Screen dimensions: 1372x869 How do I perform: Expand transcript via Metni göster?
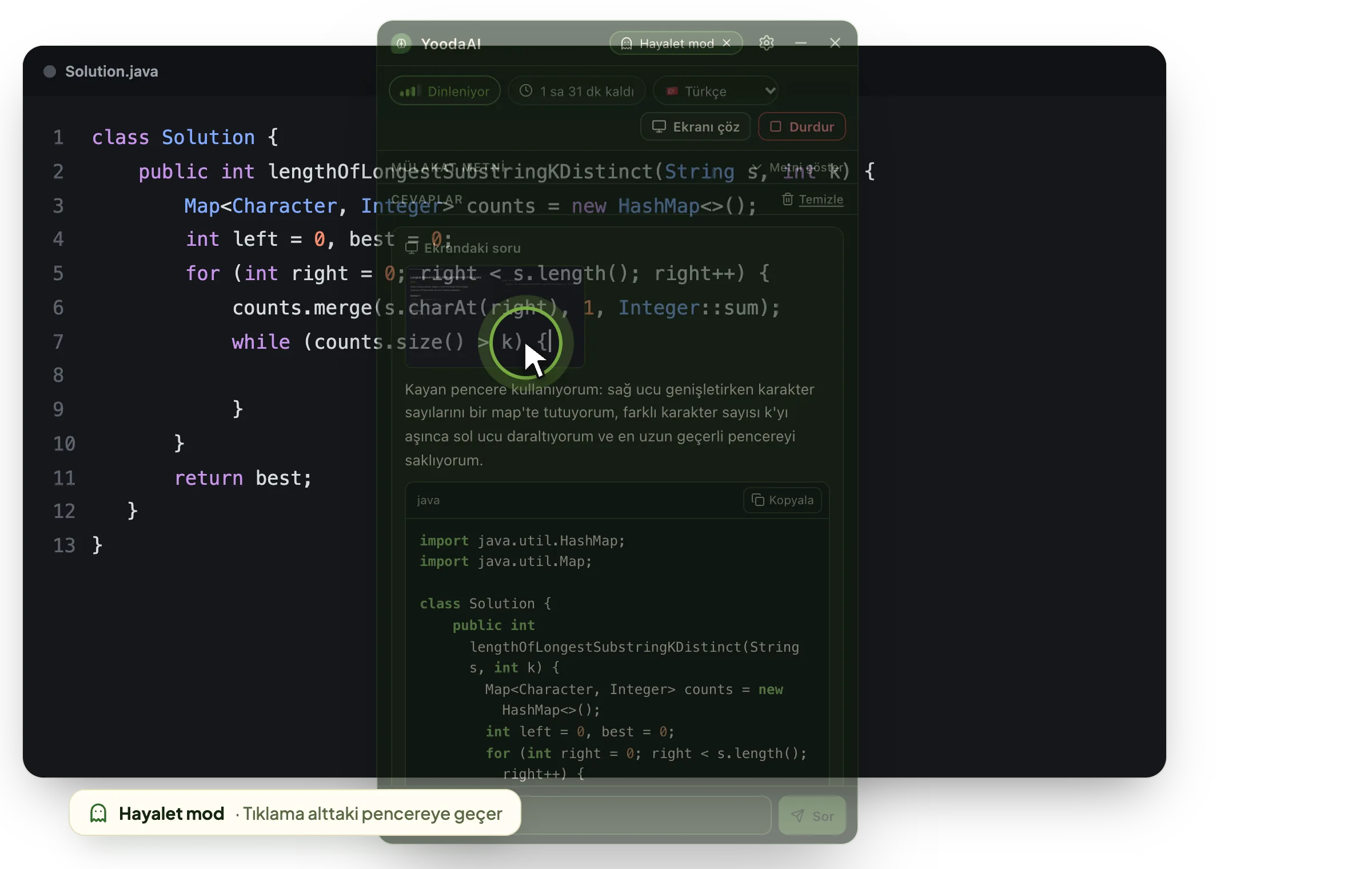(x=799, y=167)
